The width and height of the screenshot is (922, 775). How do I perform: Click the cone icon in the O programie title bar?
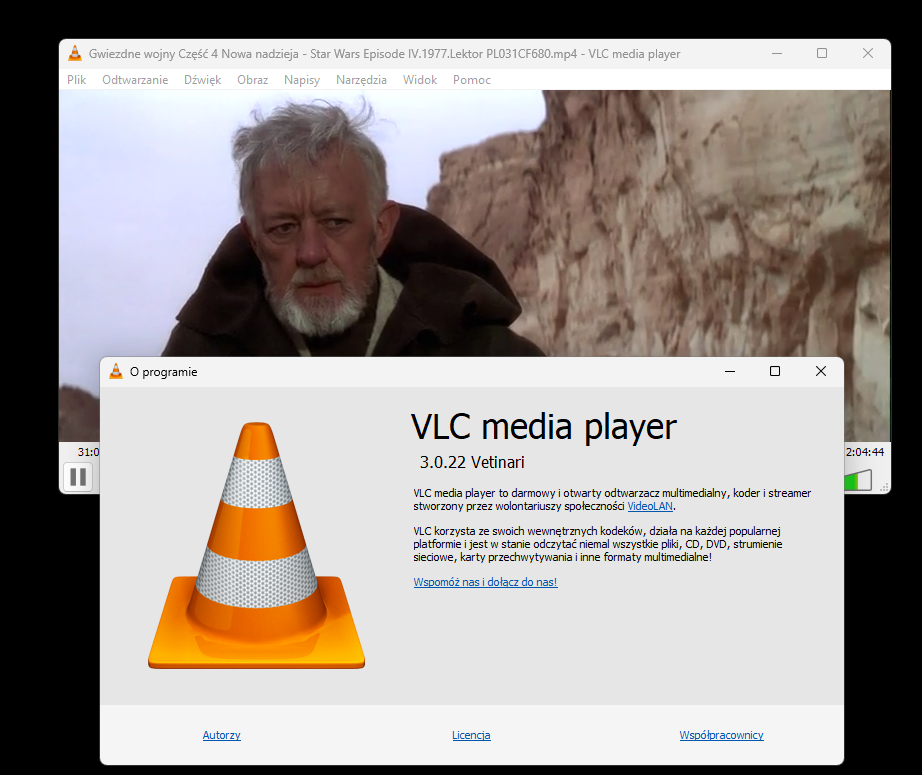point(116,371)
